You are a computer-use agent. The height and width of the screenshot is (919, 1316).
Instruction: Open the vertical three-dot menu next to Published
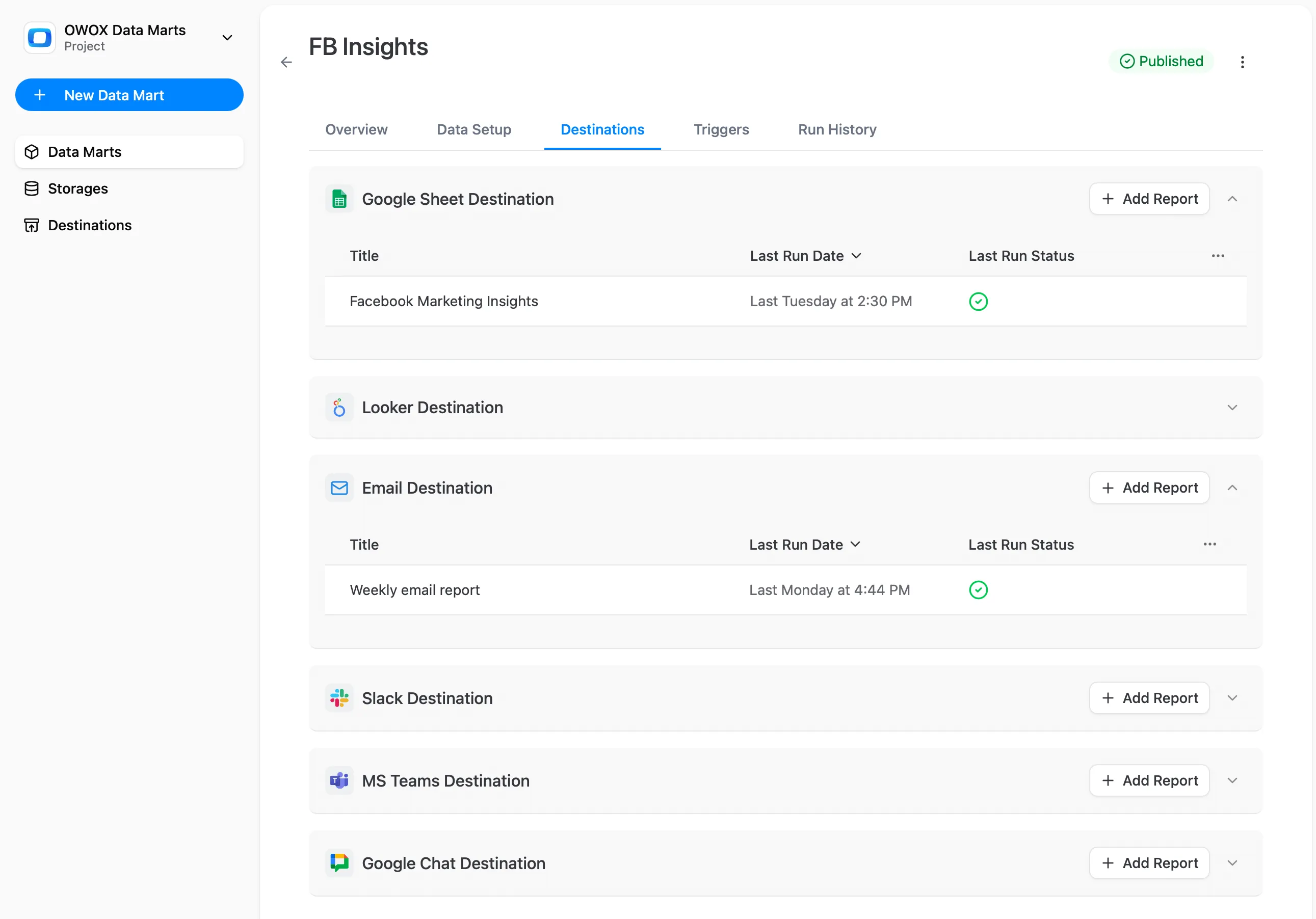tap(1242, 62)
